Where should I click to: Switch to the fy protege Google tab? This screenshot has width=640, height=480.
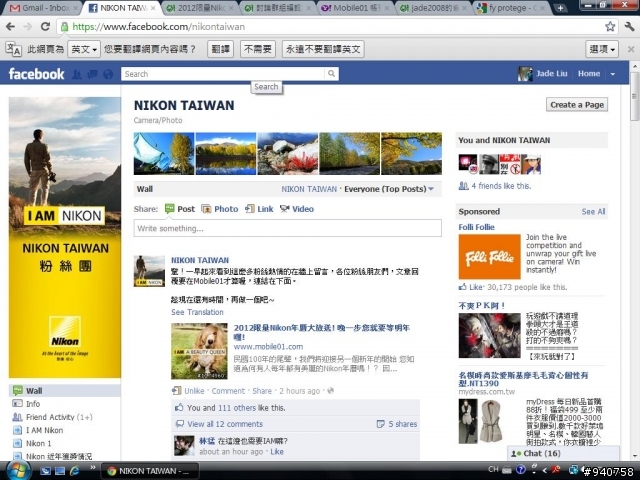pyautogui.click(x=512, y=8)
